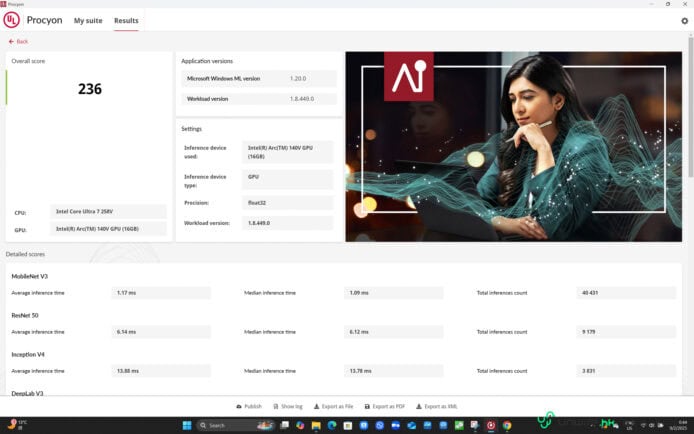Viewport: 694px width, 434px height.
Task: Export result as File
Action: click(x=333, y=407)
